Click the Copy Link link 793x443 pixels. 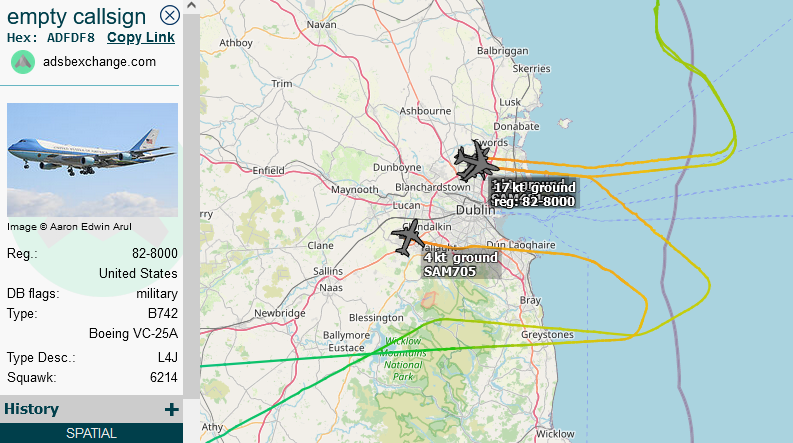coord(141,37)
